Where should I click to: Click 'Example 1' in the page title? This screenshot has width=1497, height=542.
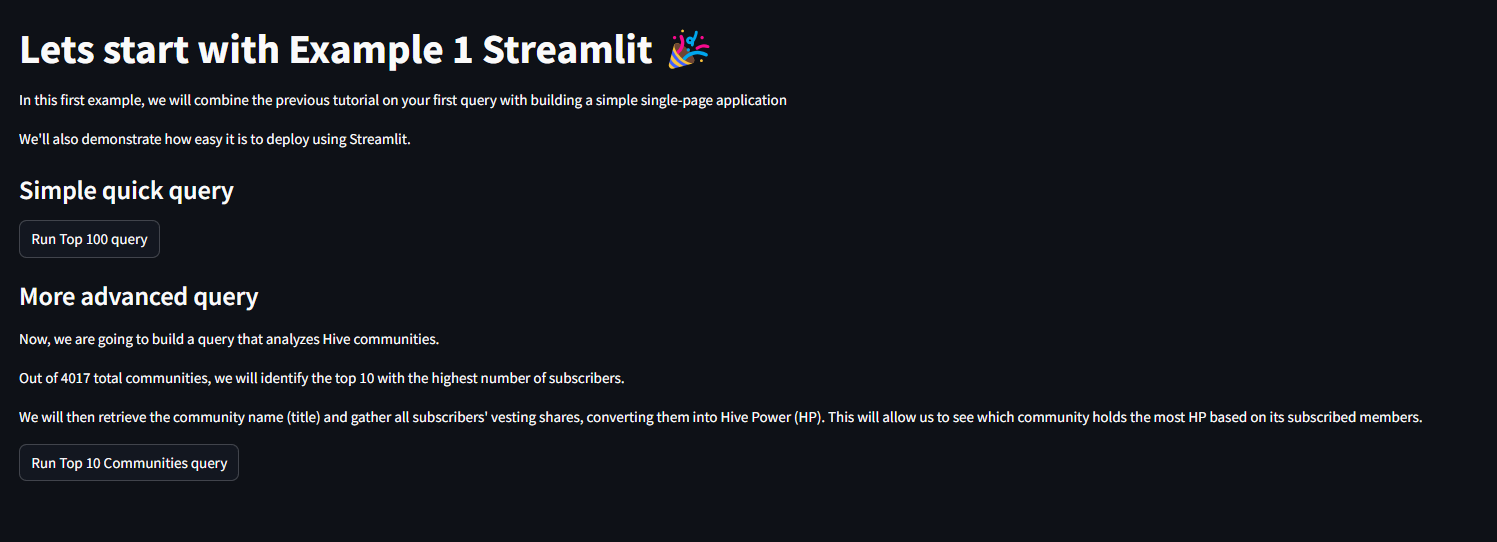click(381, 50)
